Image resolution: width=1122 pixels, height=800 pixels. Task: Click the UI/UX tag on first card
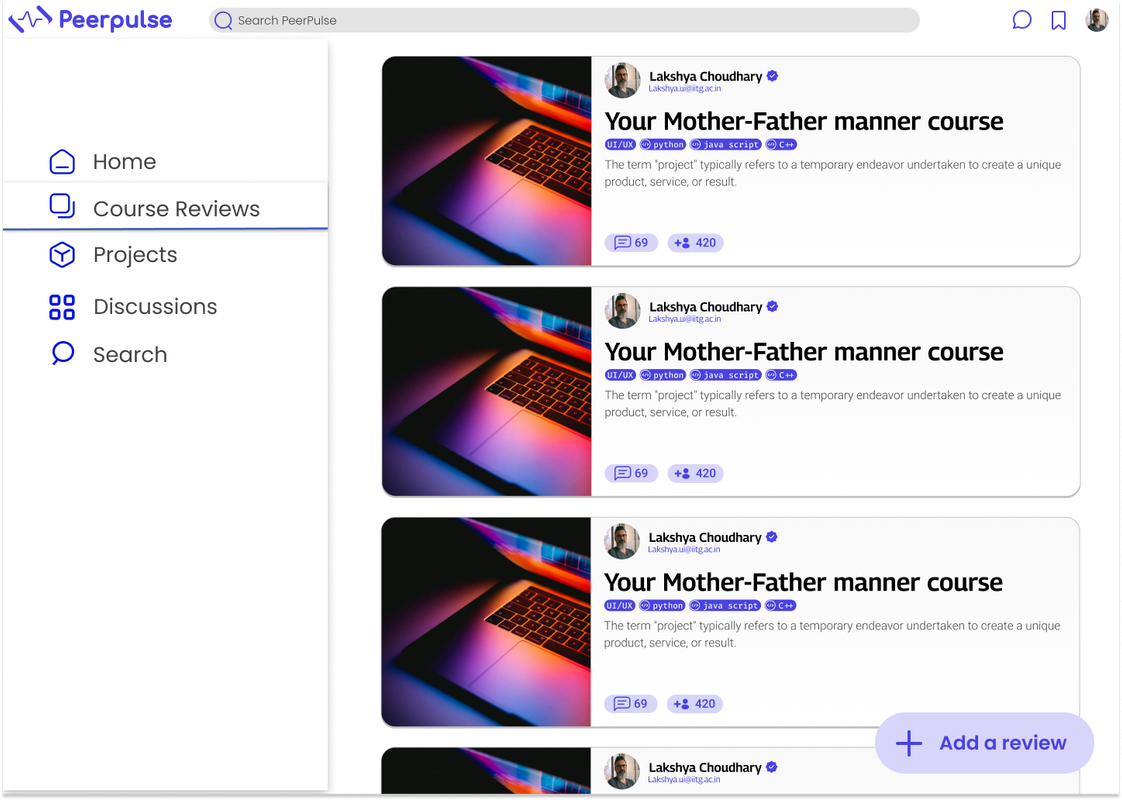[620, 145]
